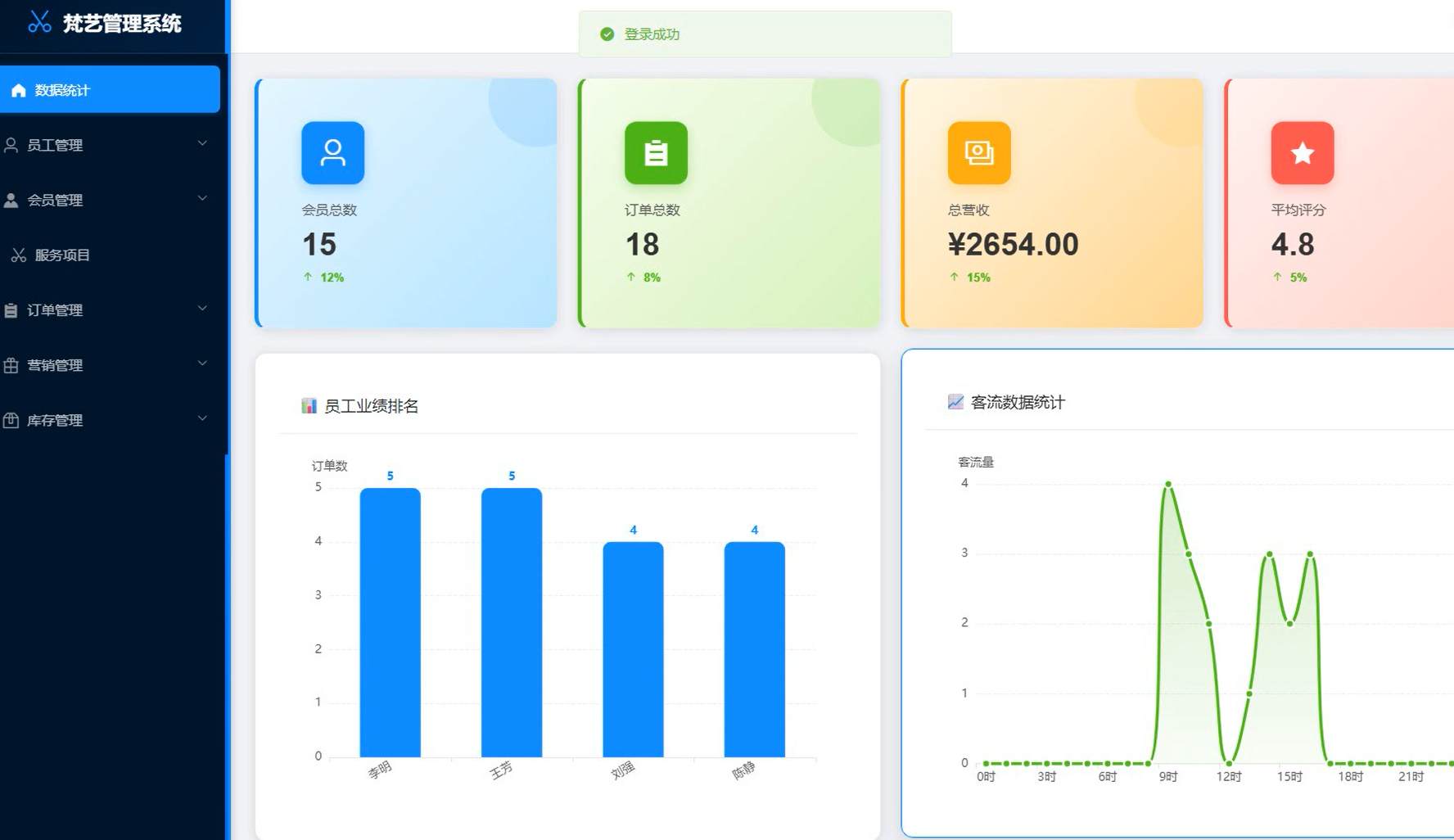Open the 服务项目 menu item

(x=110, y=255)
